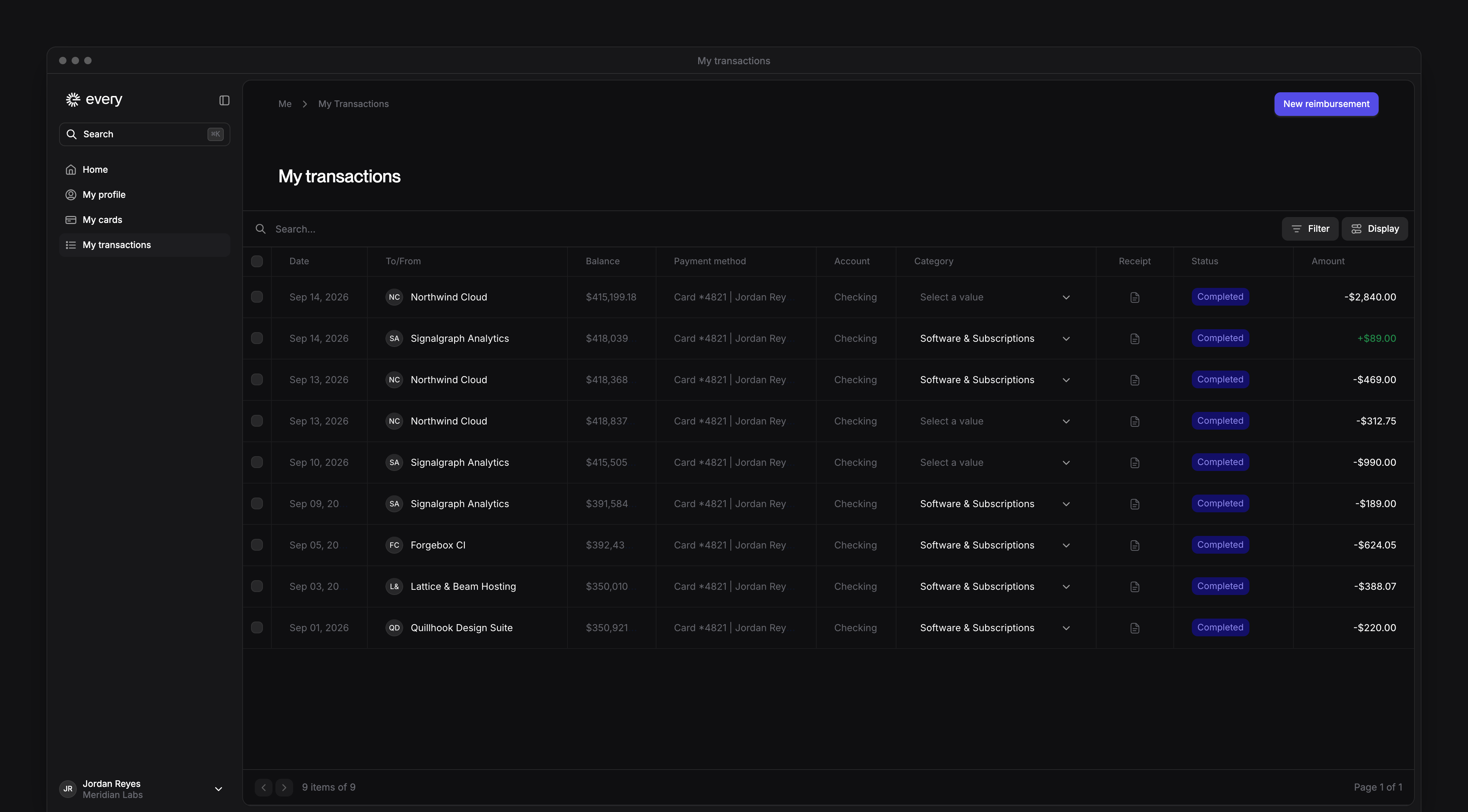Go to next page arrow

[x=284, y=787]
